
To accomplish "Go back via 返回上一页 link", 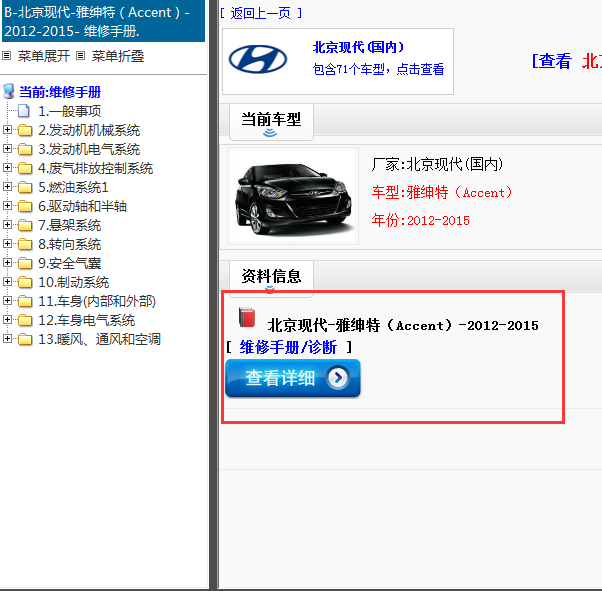I will point(261,13).
